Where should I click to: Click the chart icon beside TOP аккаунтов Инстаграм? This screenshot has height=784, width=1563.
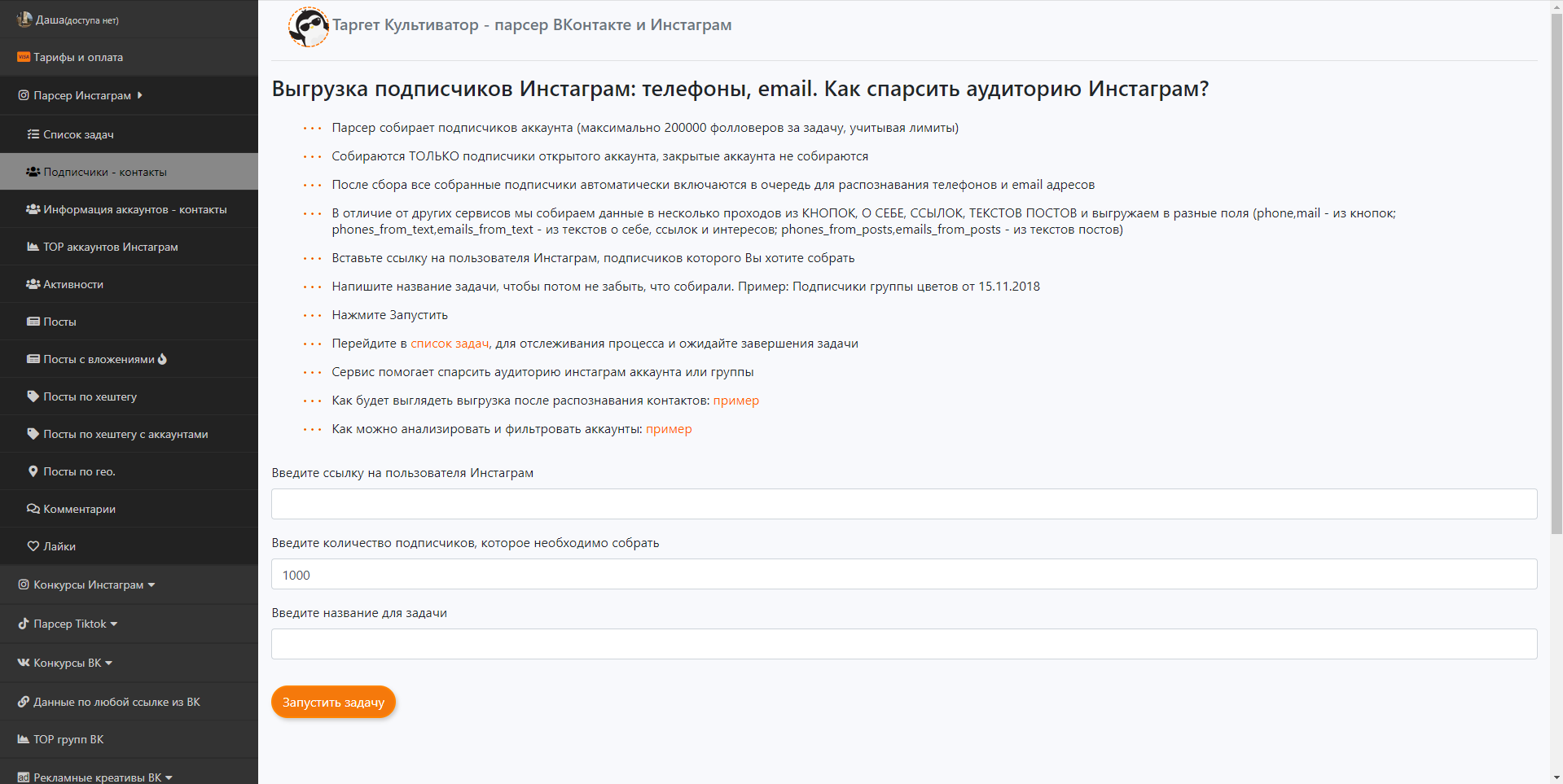click(x=33, y=247)
